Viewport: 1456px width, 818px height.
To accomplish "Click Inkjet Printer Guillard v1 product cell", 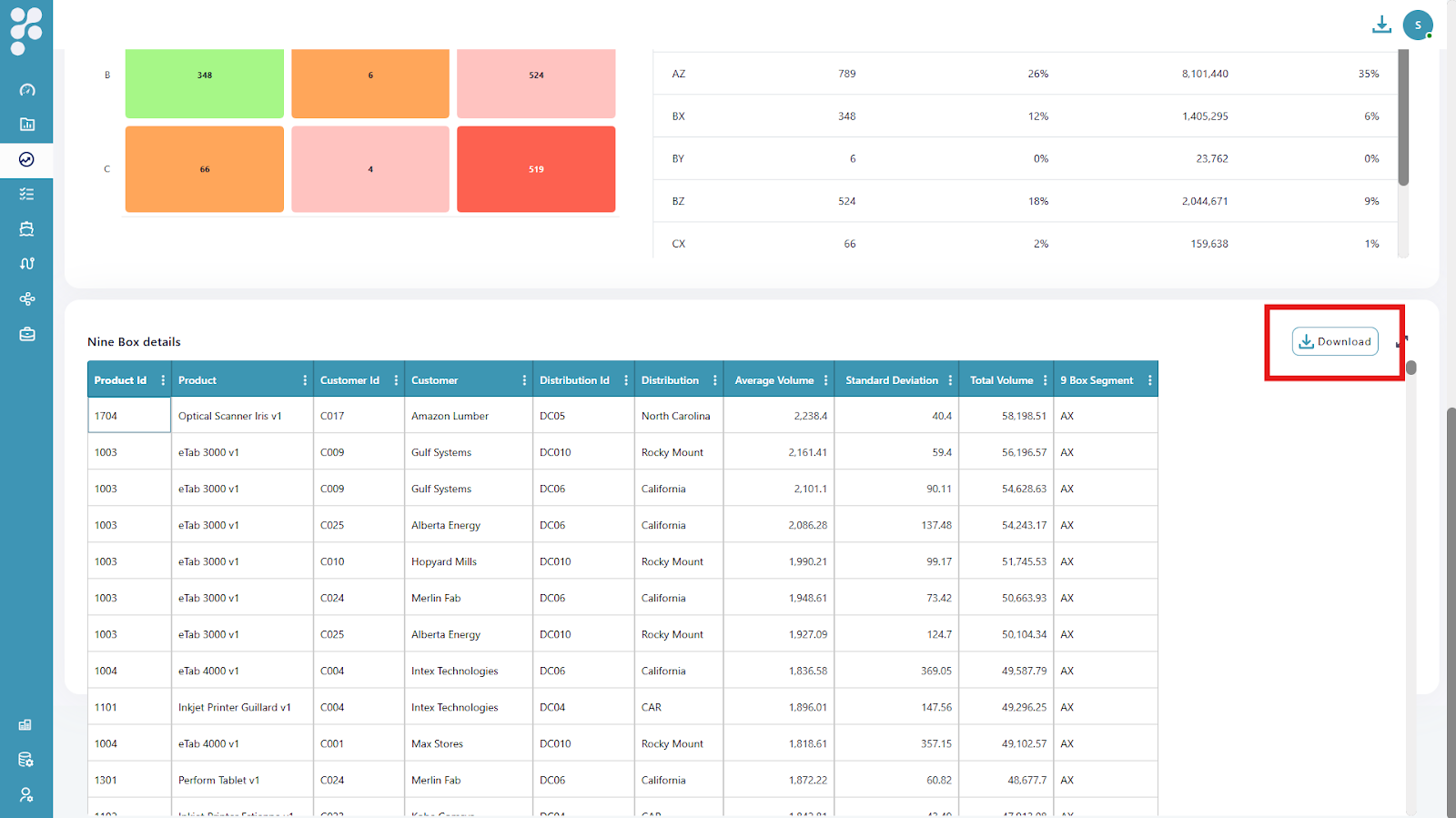I will coord(242,707).
